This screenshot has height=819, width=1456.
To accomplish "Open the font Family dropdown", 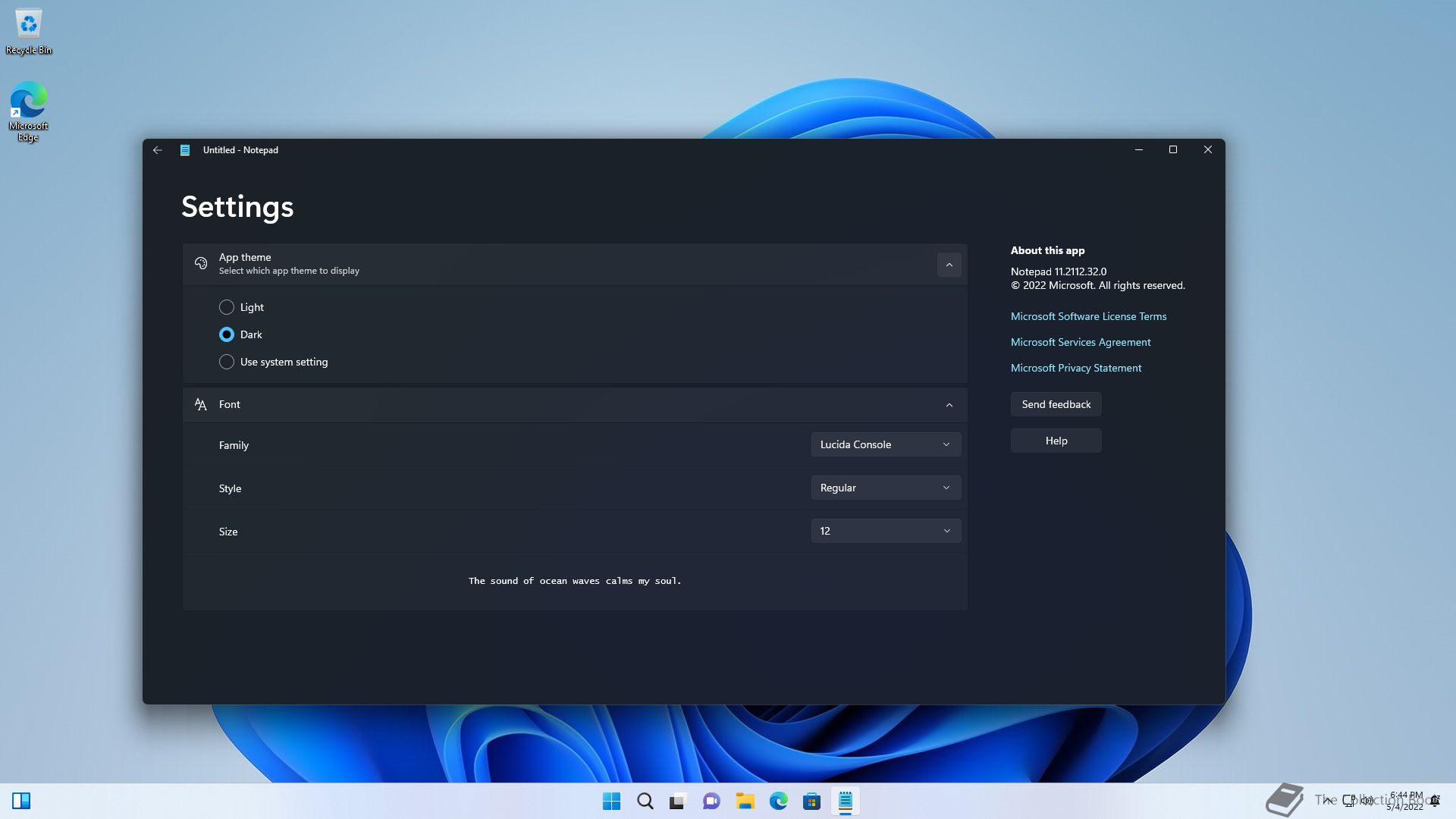I will click(886, 444).
